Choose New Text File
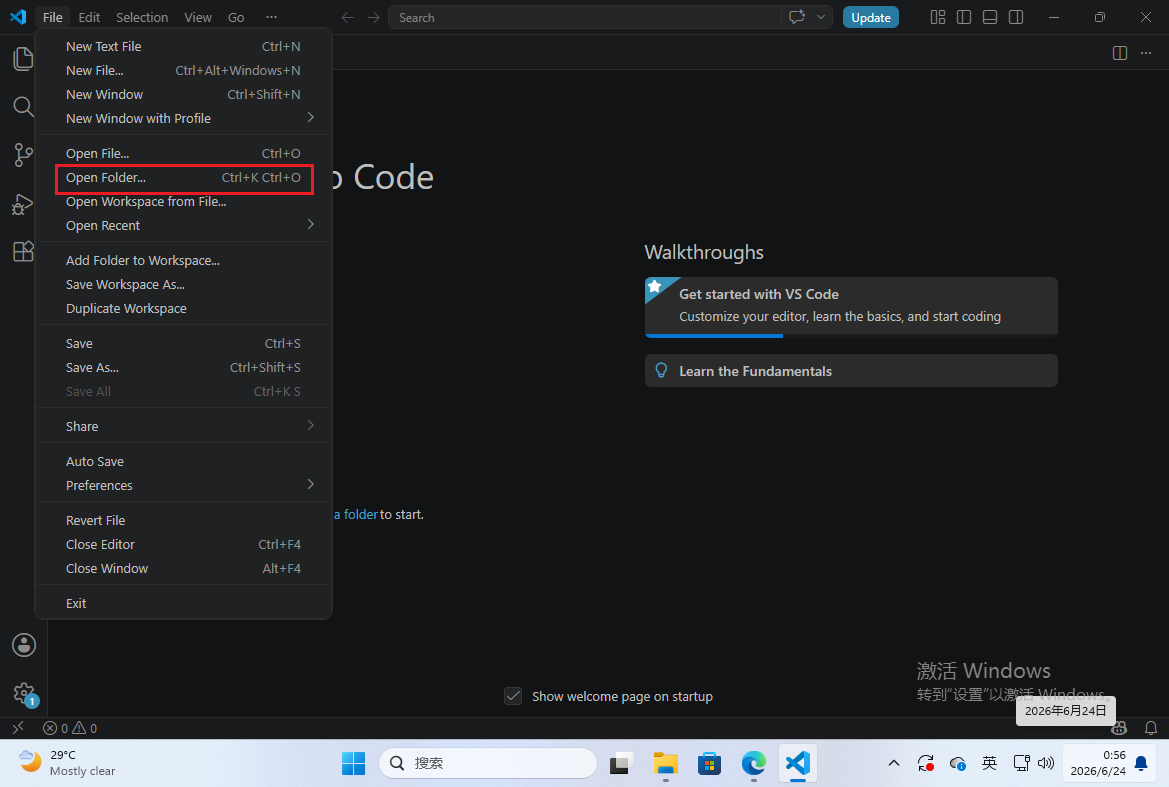The image size is (1169, 787). tap(183, 46)
